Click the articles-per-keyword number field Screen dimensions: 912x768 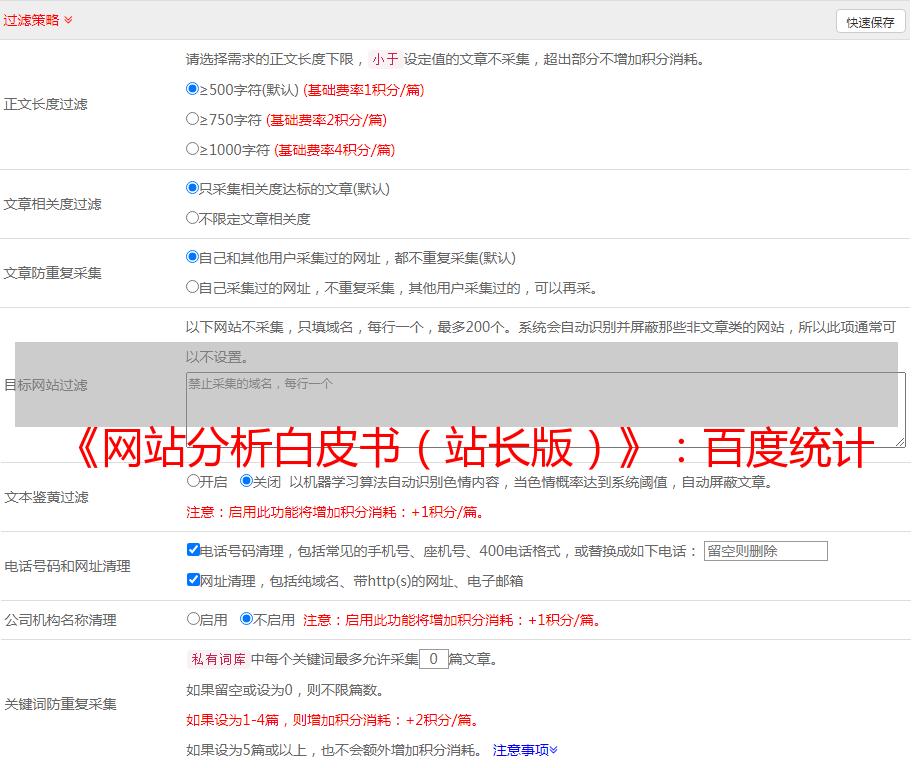[x=434, y=659]
